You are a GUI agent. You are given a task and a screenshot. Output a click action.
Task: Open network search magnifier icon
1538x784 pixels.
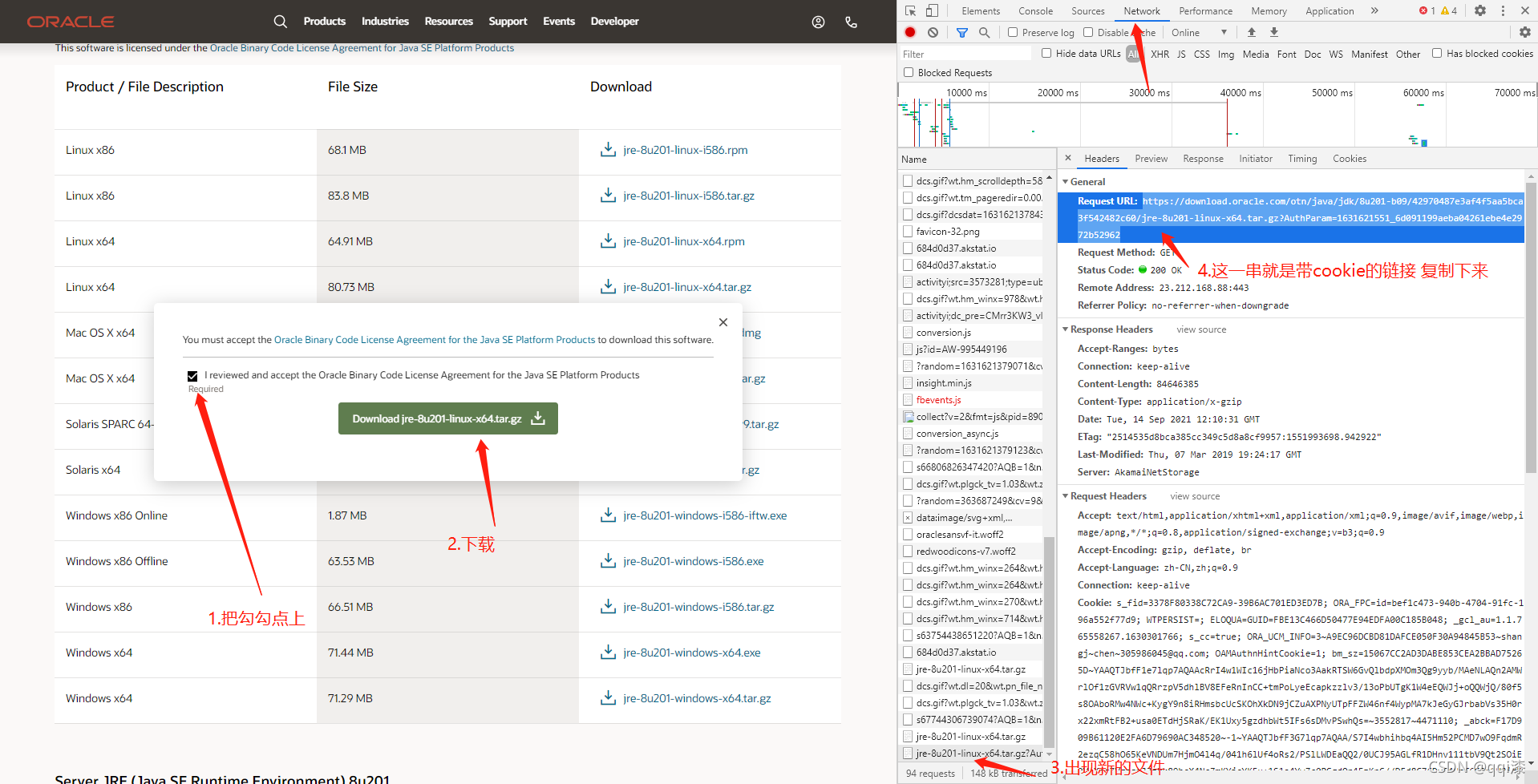tap(984, 32)
